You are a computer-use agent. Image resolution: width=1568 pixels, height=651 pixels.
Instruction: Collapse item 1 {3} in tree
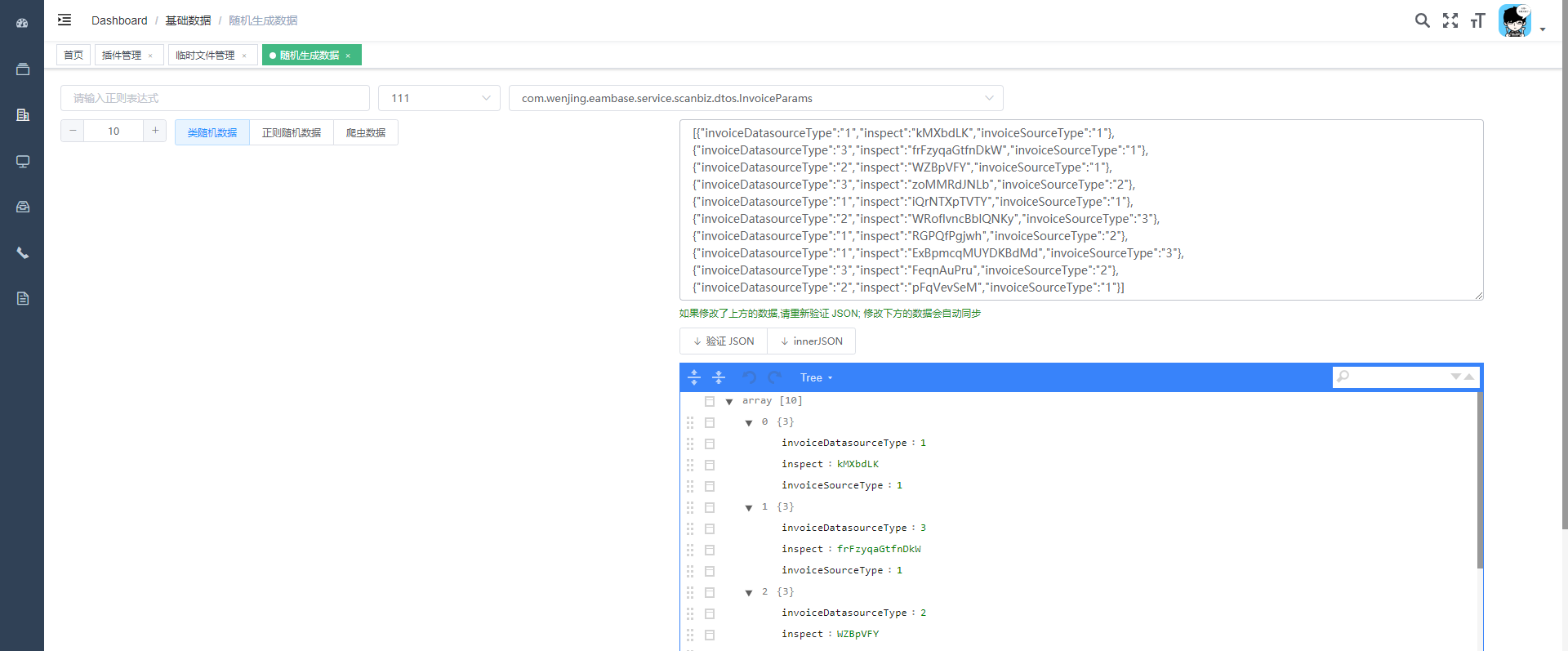pos(749,507)
